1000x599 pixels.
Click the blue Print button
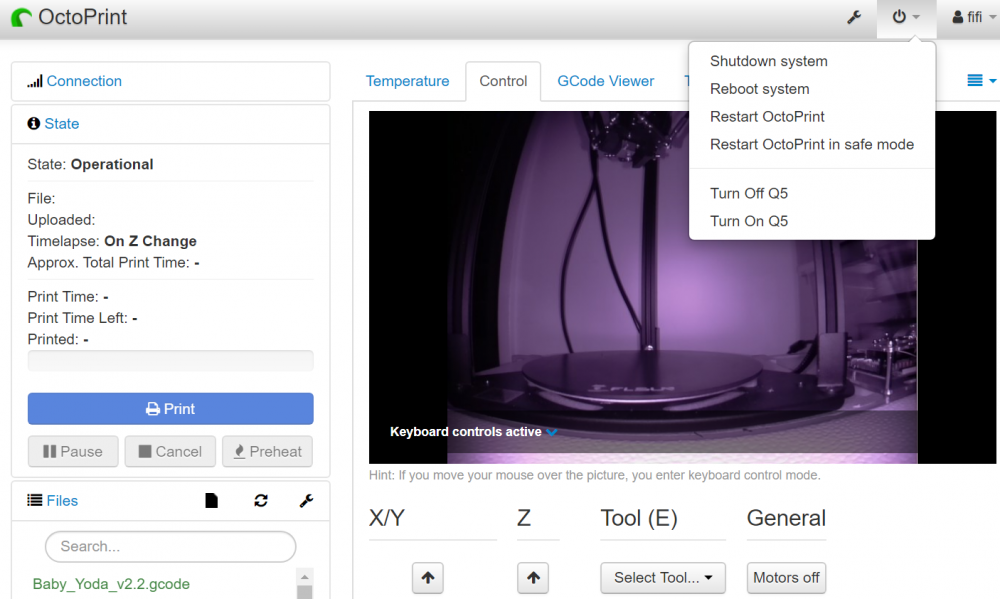click(170, 409)
